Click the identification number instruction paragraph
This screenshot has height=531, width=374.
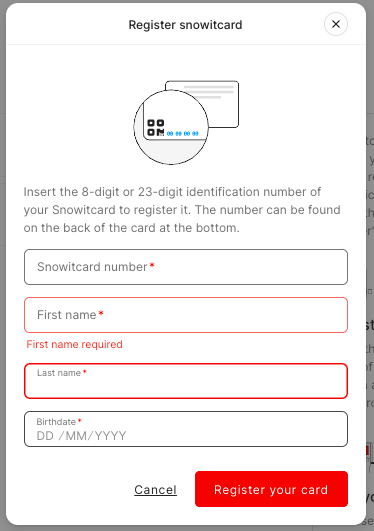tap(182, 210)
